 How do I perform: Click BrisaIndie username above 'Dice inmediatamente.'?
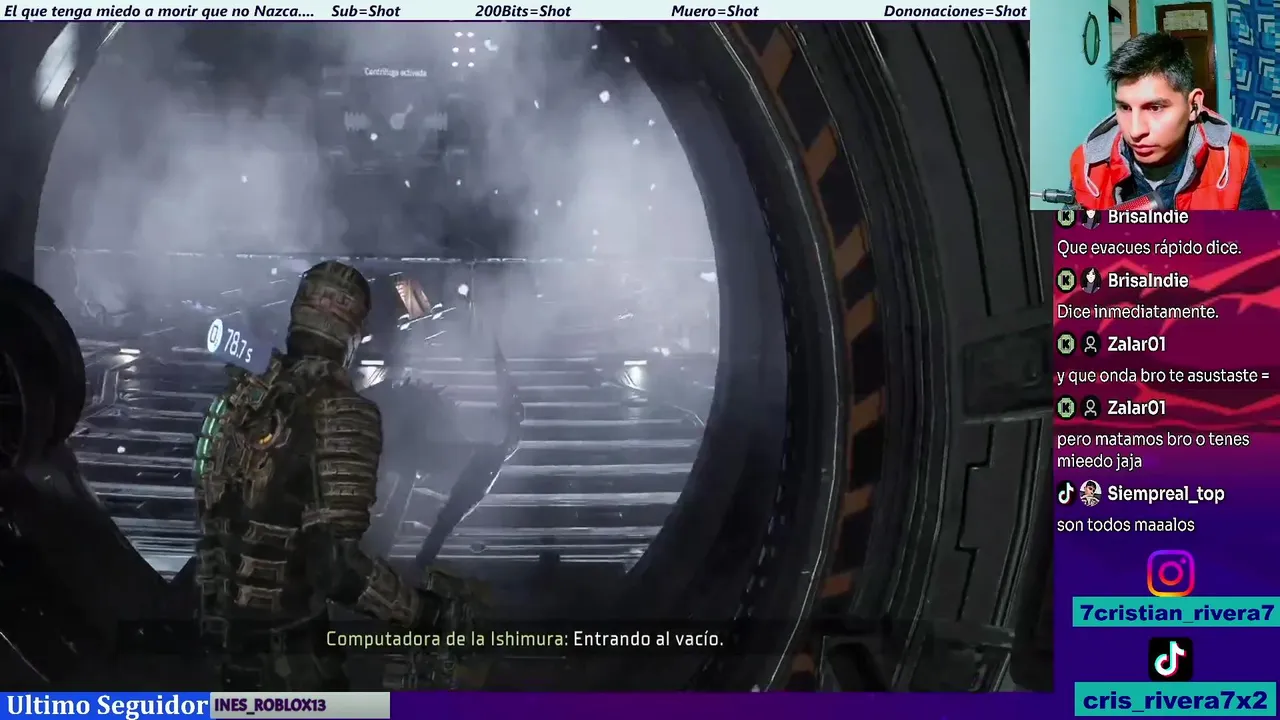(1147, 281)
